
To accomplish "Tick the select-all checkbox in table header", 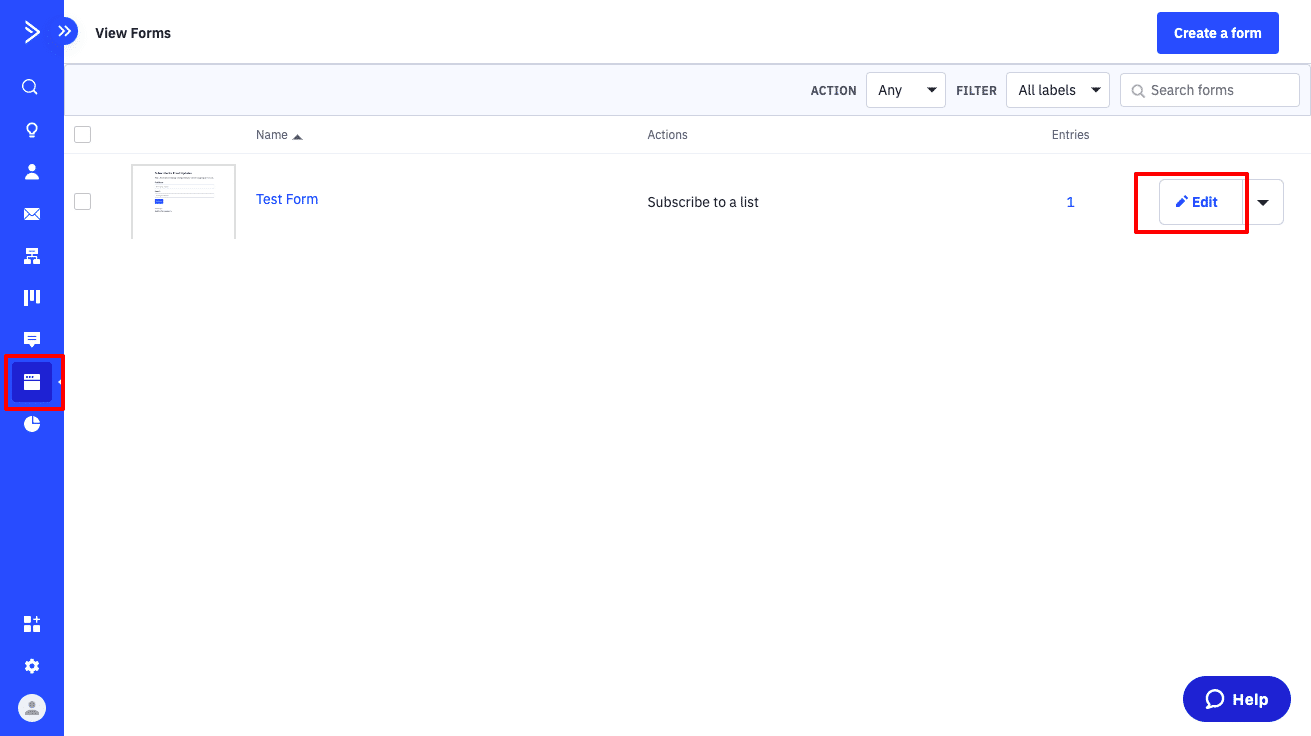I will [83, 134].
